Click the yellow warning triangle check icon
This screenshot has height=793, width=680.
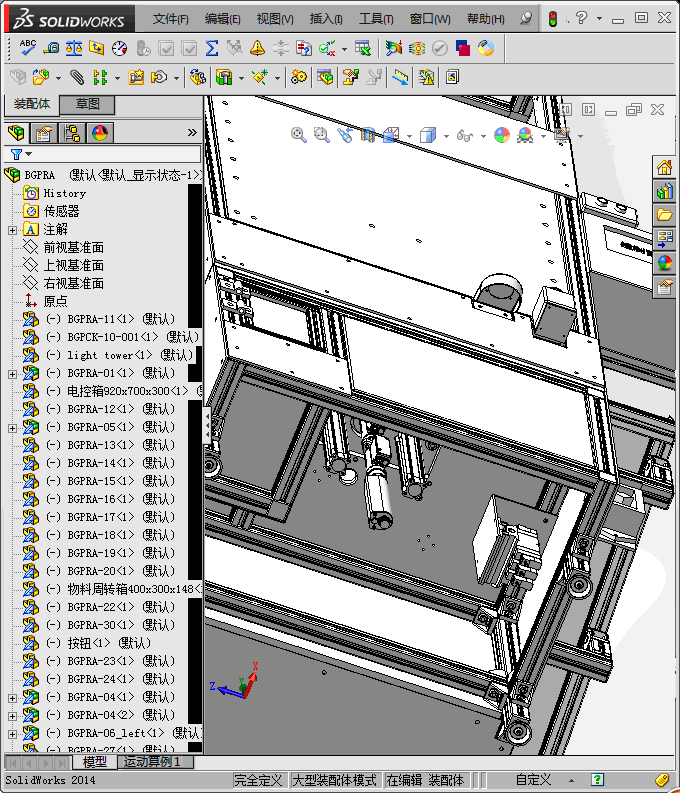pyautogui.click(x=257, y=48)
